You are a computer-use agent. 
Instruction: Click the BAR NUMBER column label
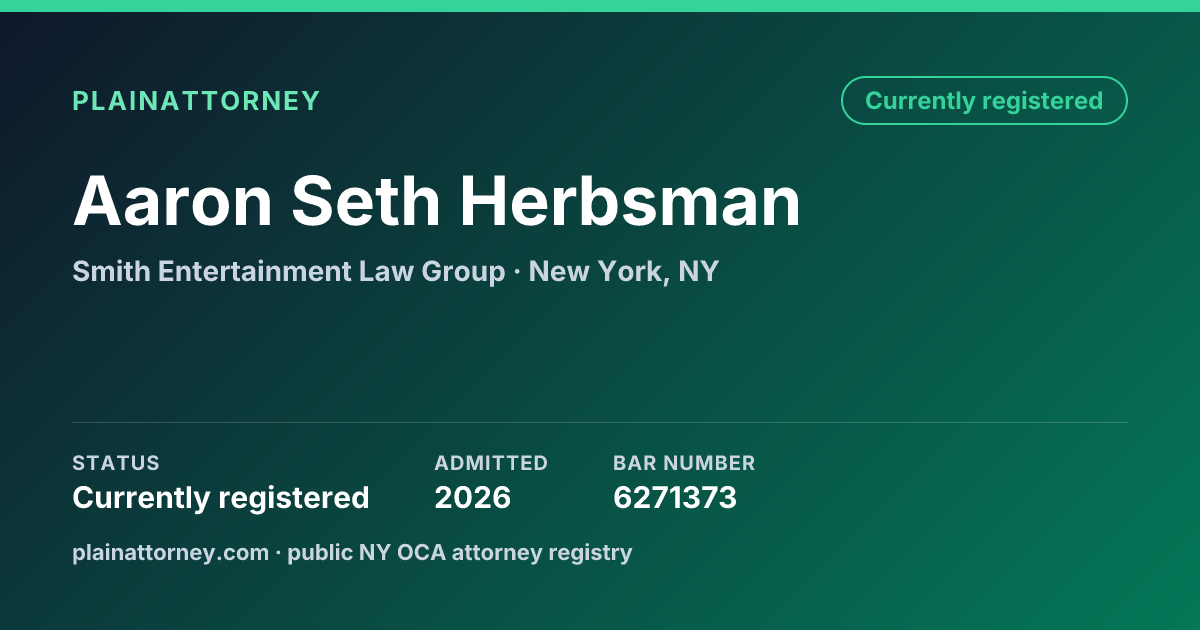[x=684, y=463]
